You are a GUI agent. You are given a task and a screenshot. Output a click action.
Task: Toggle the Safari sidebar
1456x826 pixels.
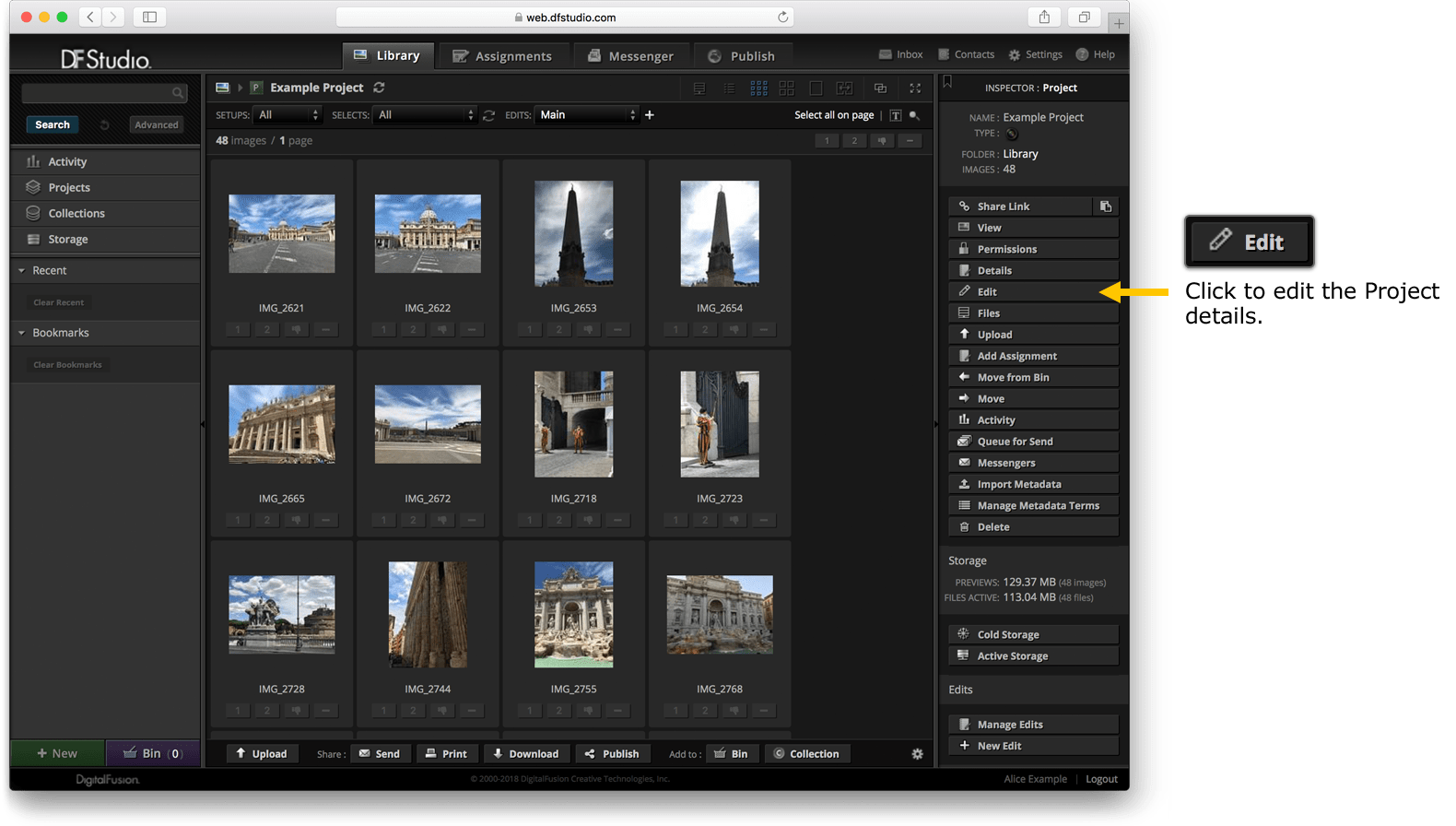coord(149,17)
